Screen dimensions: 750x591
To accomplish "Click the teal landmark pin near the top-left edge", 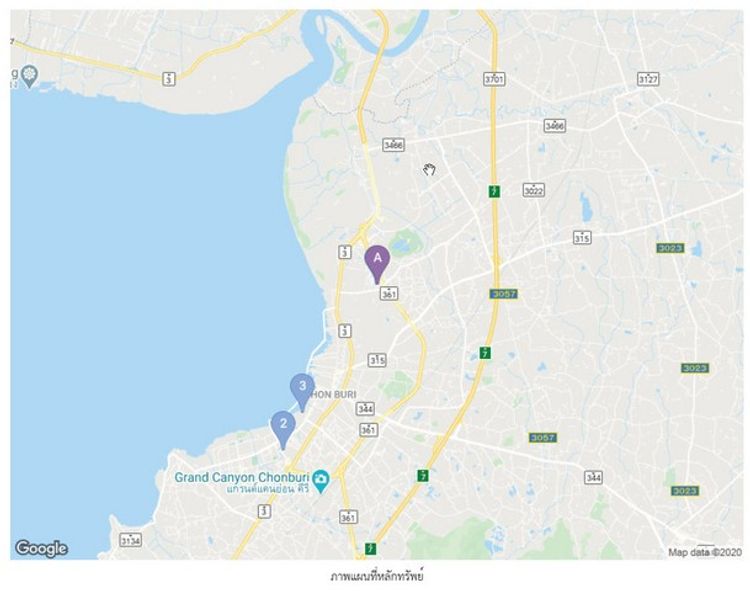I will 30,77.
